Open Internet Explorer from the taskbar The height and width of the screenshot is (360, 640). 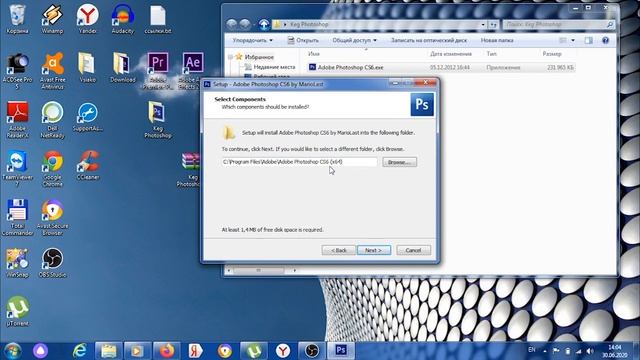80,351
